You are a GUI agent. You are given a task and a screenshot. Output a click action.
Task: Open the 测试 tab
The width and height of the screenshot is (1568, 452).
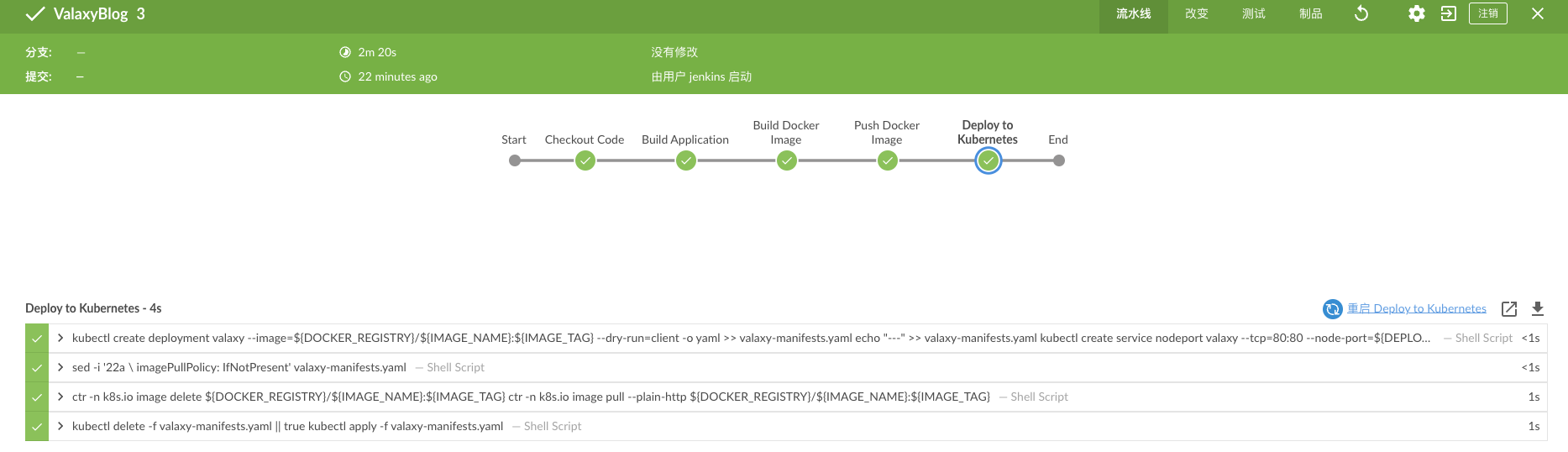1254,14
